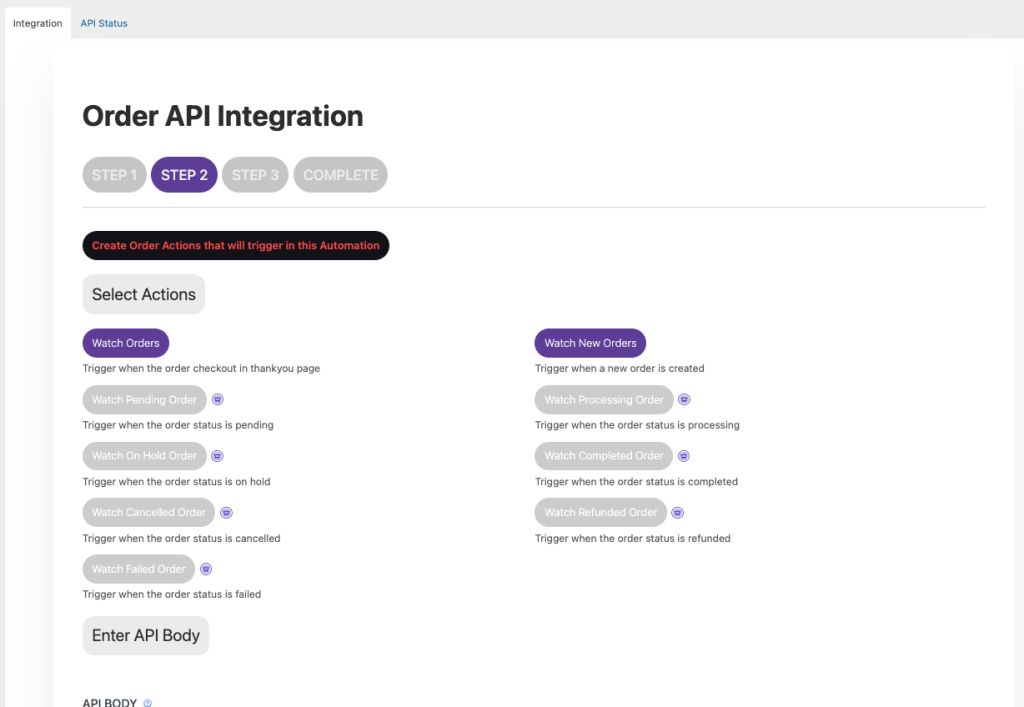Click premium icon beside Watch Processing Order
This screenshot has height=707, width=1024.
684,399
